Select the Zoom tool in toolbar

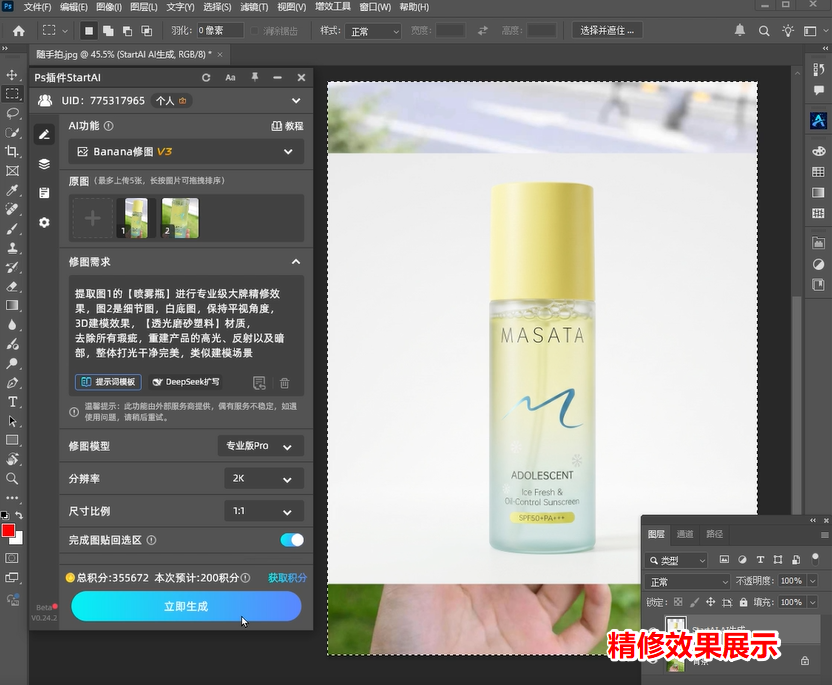point(12,479)
